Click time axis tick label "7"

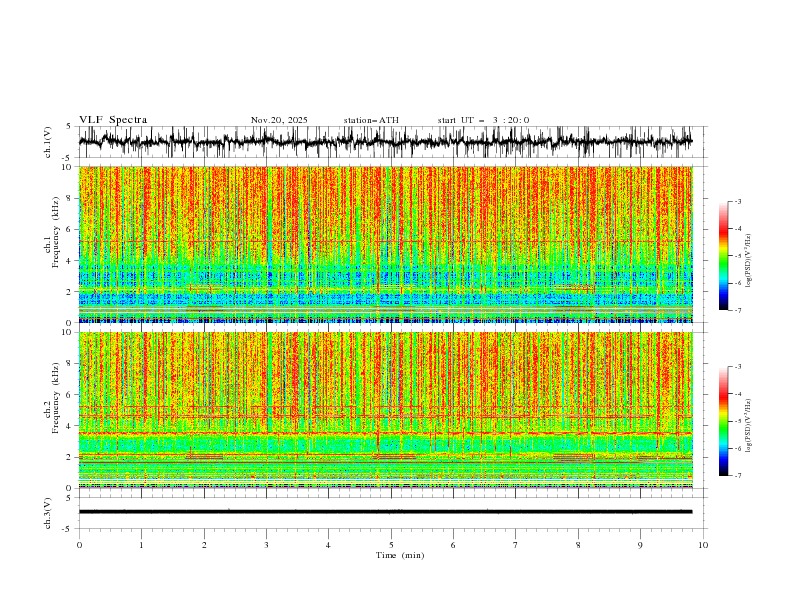coord(516,545)
